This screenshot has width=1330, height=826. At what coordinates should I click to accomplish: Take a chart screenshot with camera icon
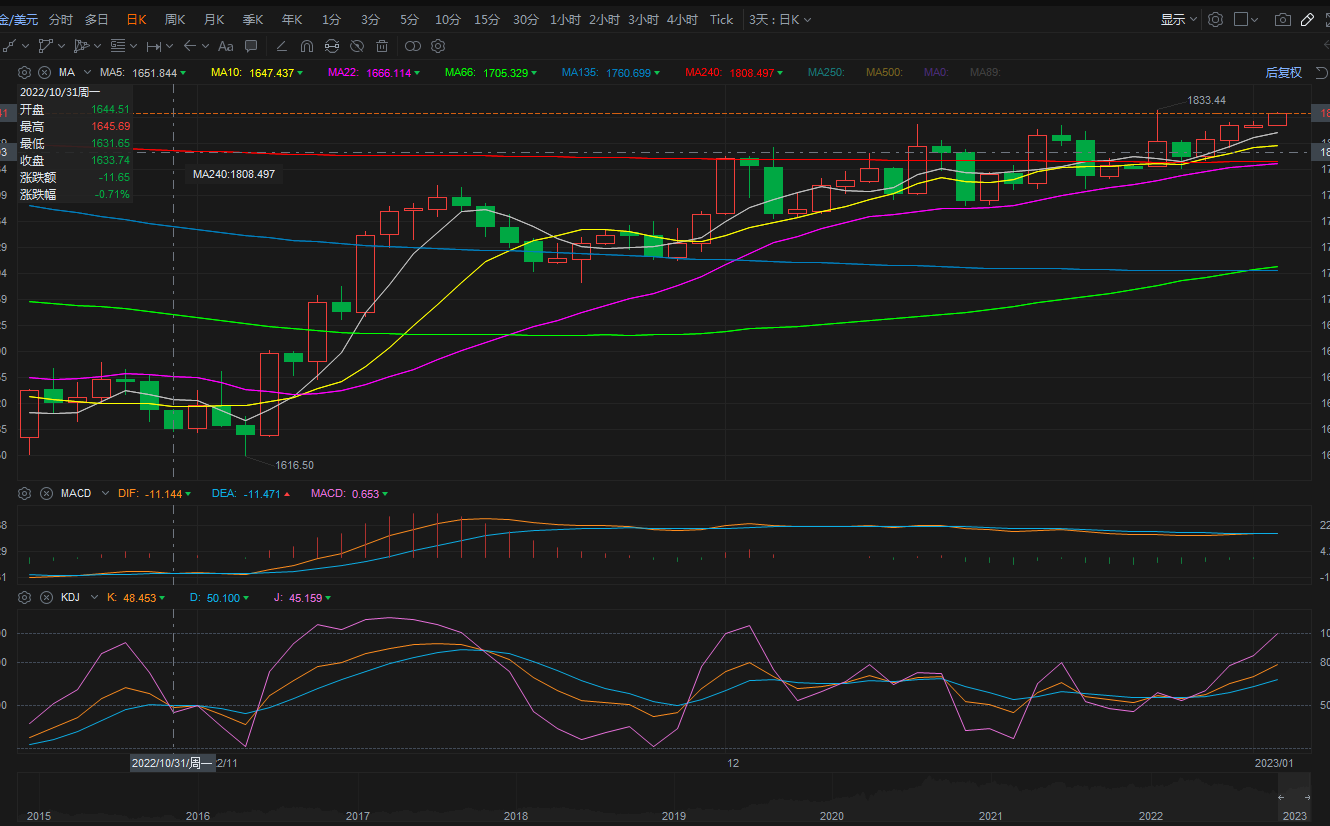click(x=1282, y=19)
